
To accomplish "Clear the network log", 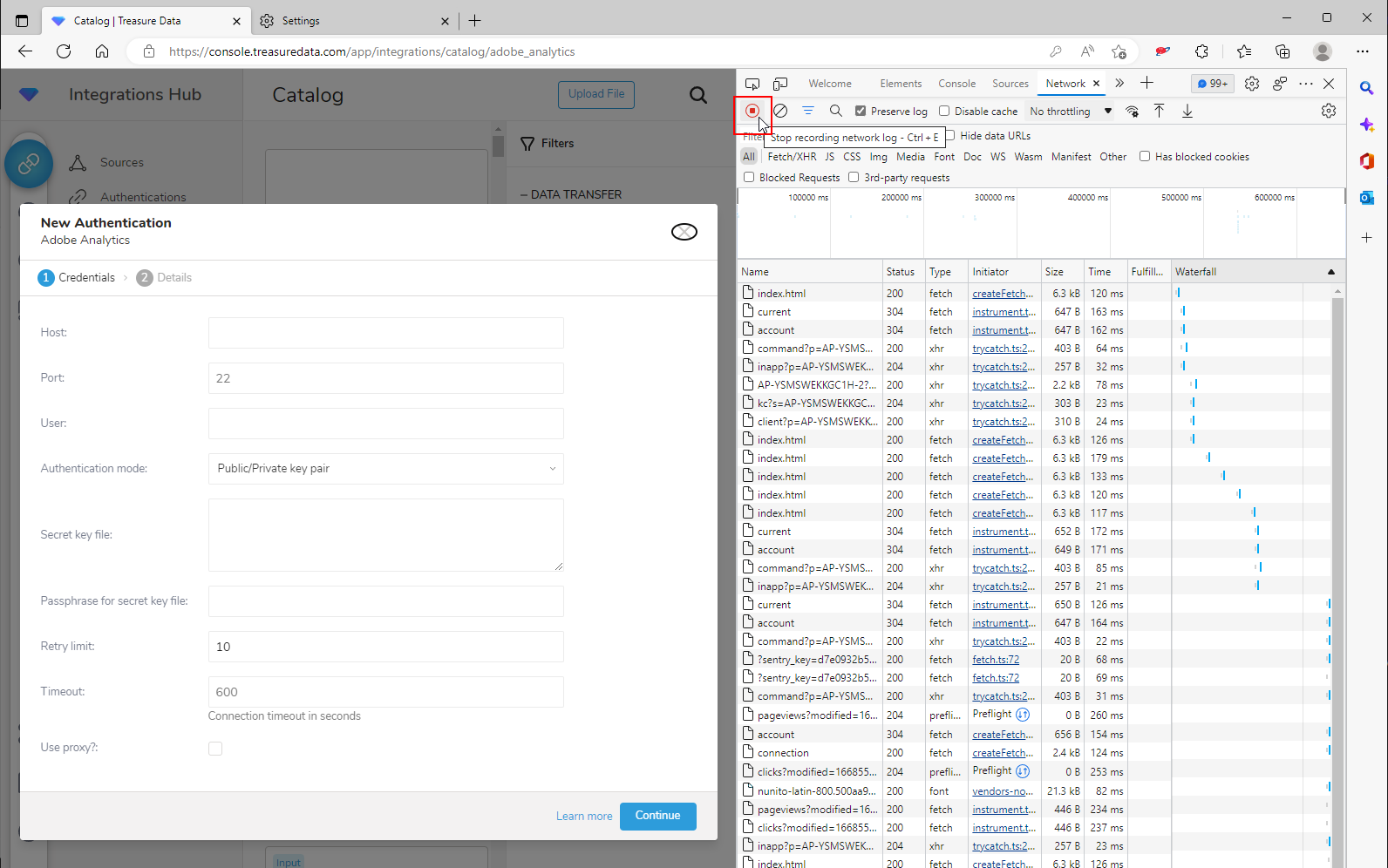I will point(781,111).
